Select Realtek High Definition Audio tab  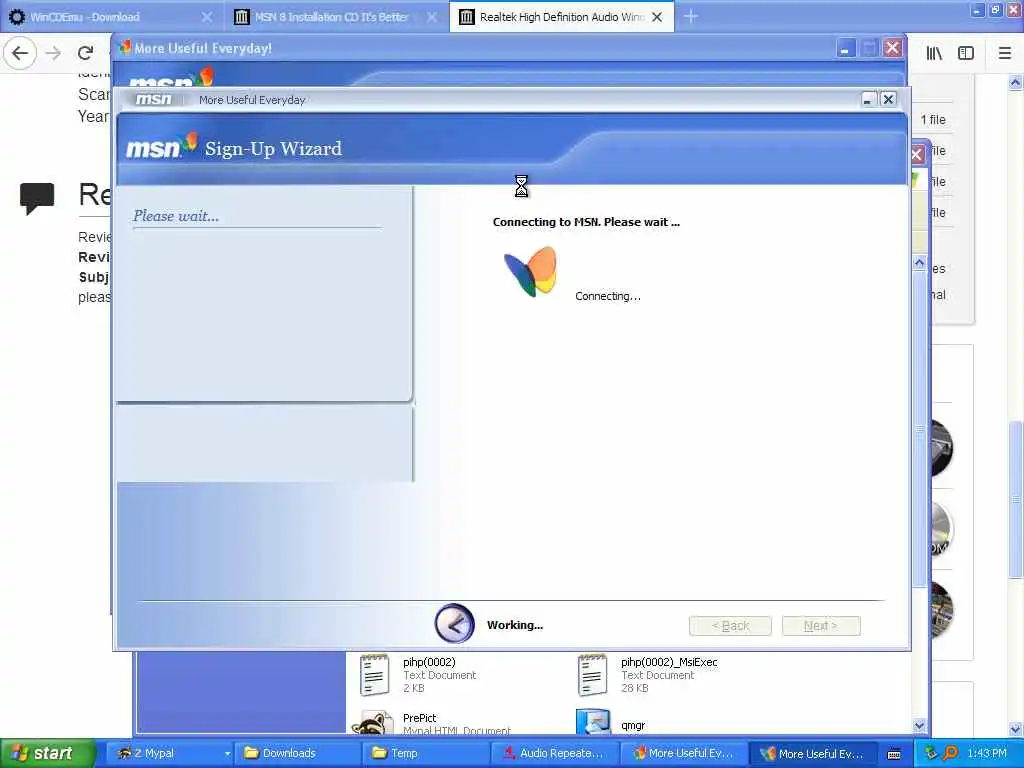[x=562, y=17]
